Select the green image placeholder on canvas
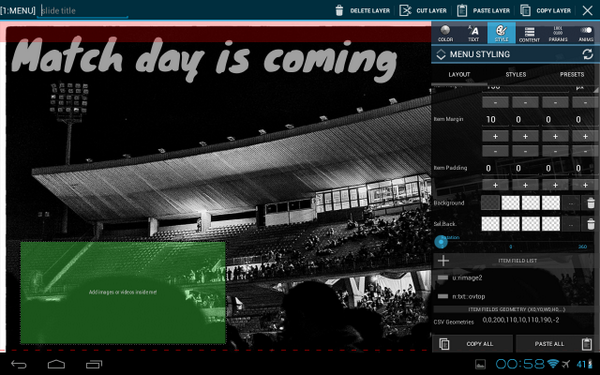Image resolution: width=600 pixels, height=375 pixels. [123, 293]
